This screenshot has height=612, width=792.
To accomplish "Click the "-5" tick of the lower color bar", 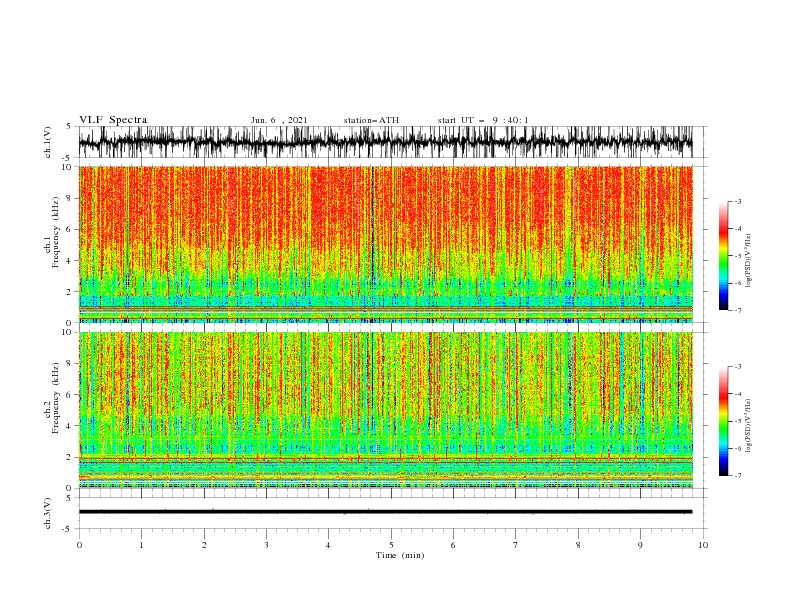I will click(738, 421).
